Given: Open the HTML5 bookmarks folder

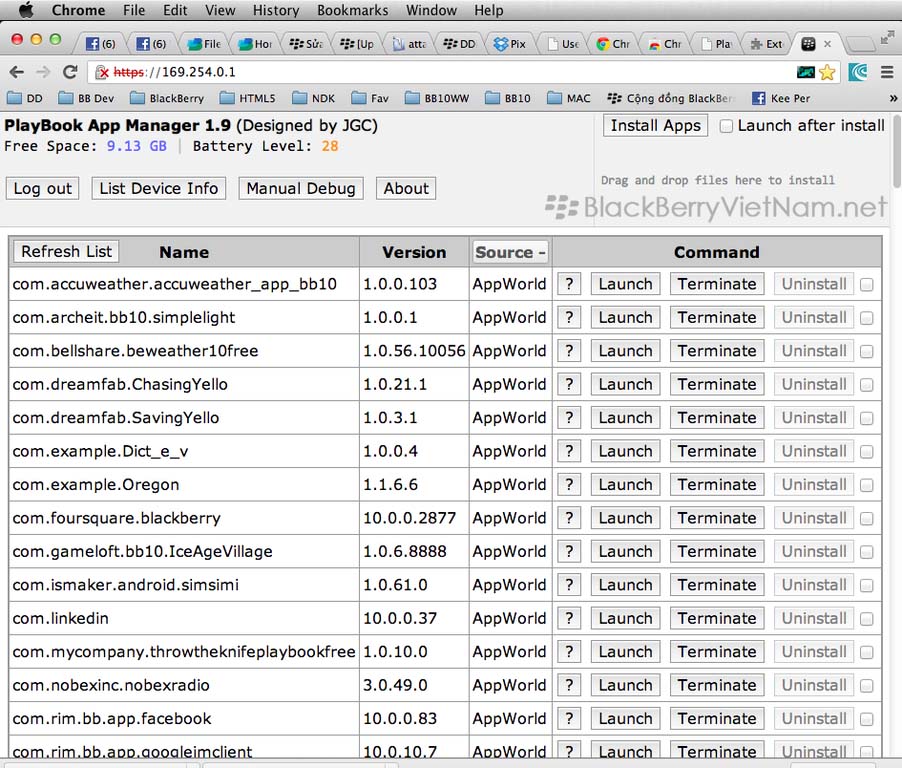Looking at the screenshot, I should 248,98.
